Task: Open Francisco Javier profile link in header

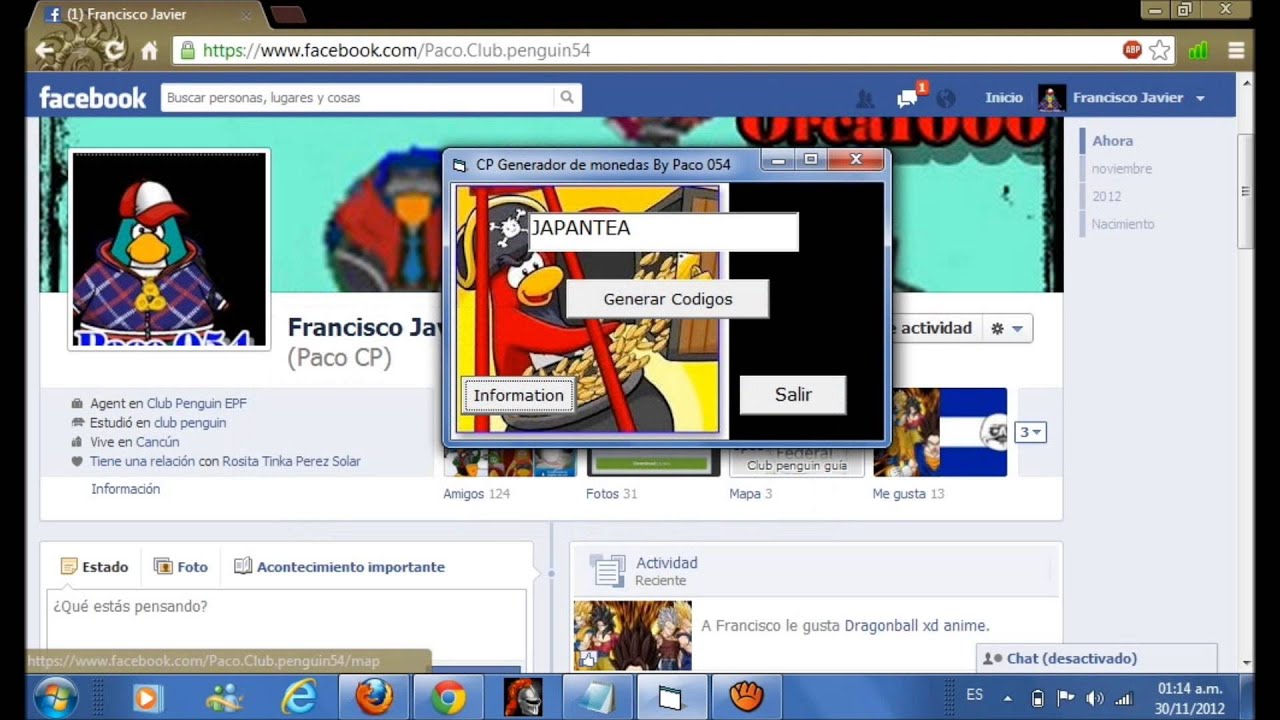Action: [x=1127, y=98]
